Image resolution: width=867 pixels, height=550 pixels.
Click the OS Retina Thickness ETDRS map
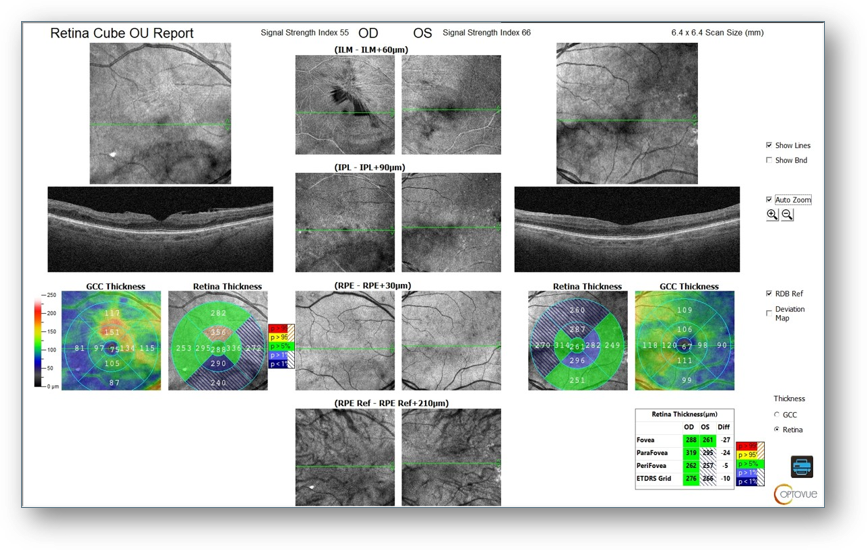click(x=578, y=341)
